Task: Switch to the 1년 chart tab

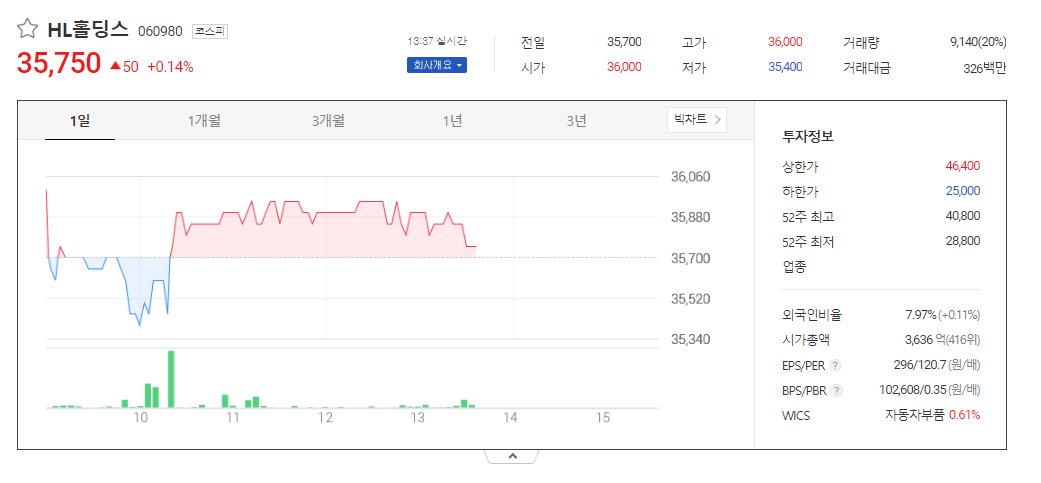Action: (452, 121)
